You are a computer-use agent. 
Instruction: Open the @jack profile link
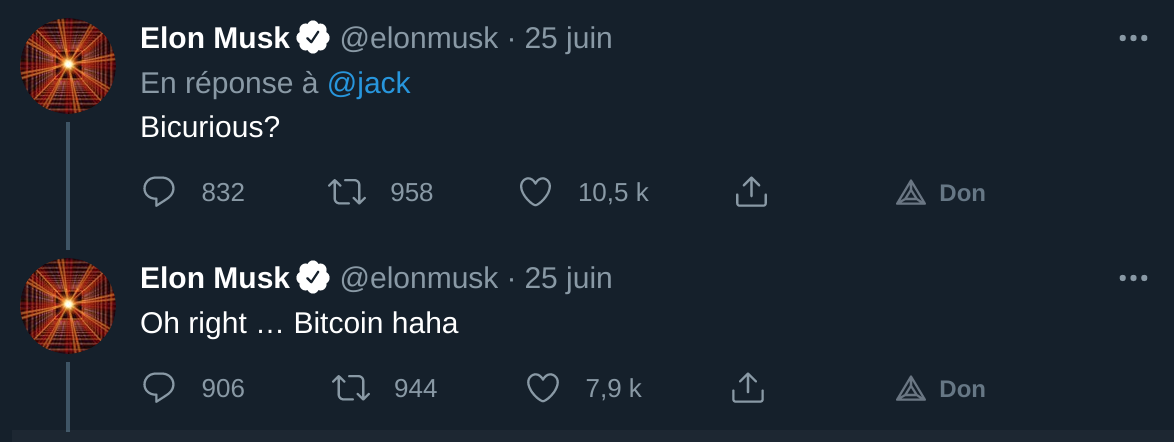369,83
